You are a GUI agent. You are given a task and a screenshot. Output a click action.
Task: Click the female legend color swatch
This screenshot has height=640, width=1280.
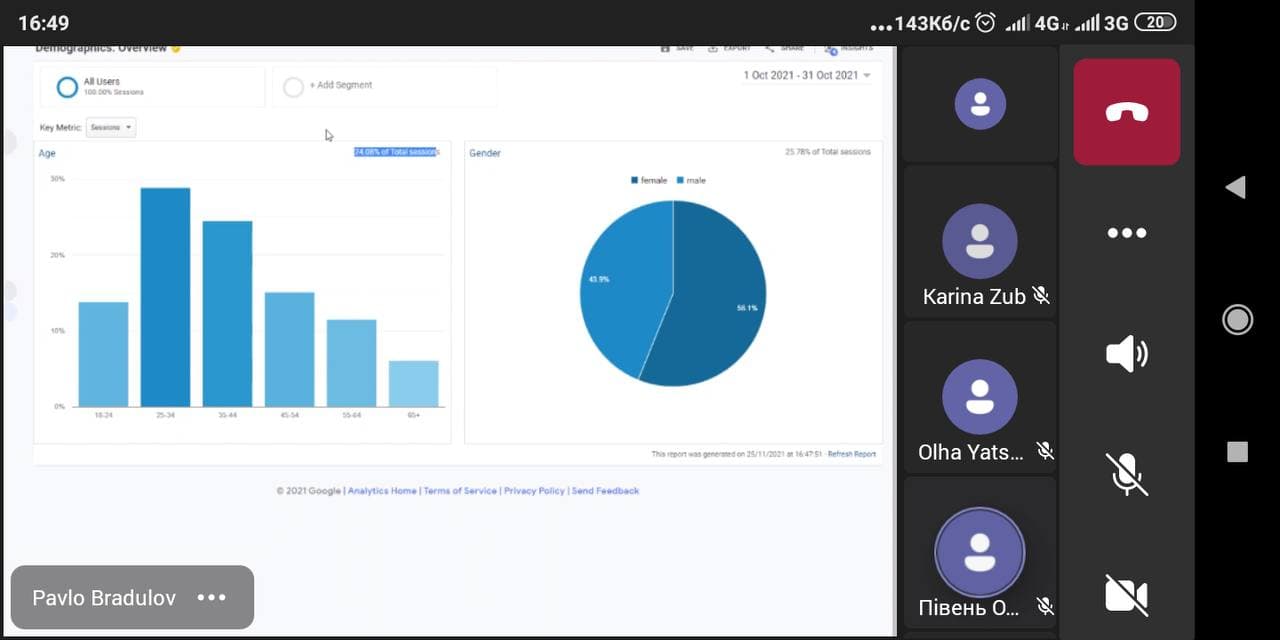click(634, 181)
